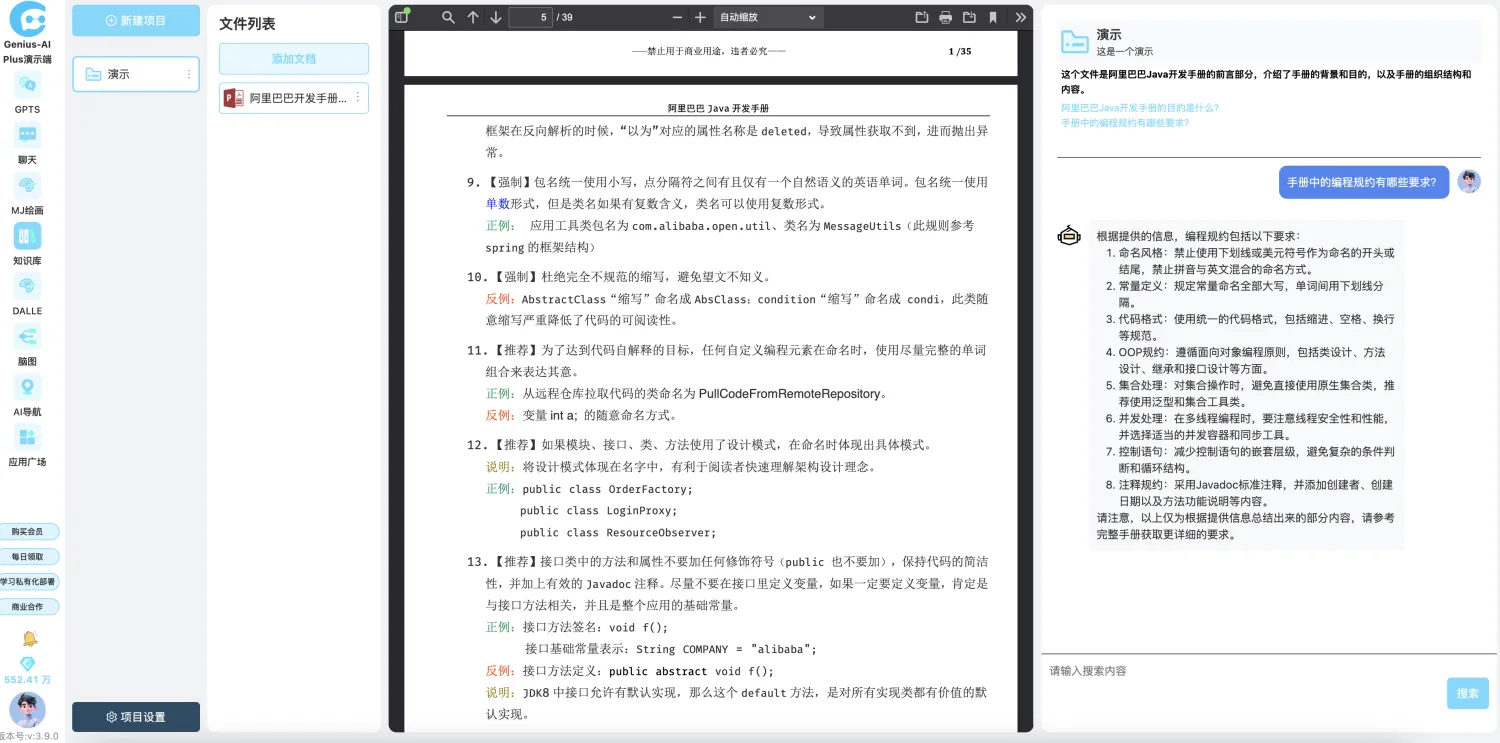Click the PDF page number field
The image size is (1500, 743).
pos(530,17)
